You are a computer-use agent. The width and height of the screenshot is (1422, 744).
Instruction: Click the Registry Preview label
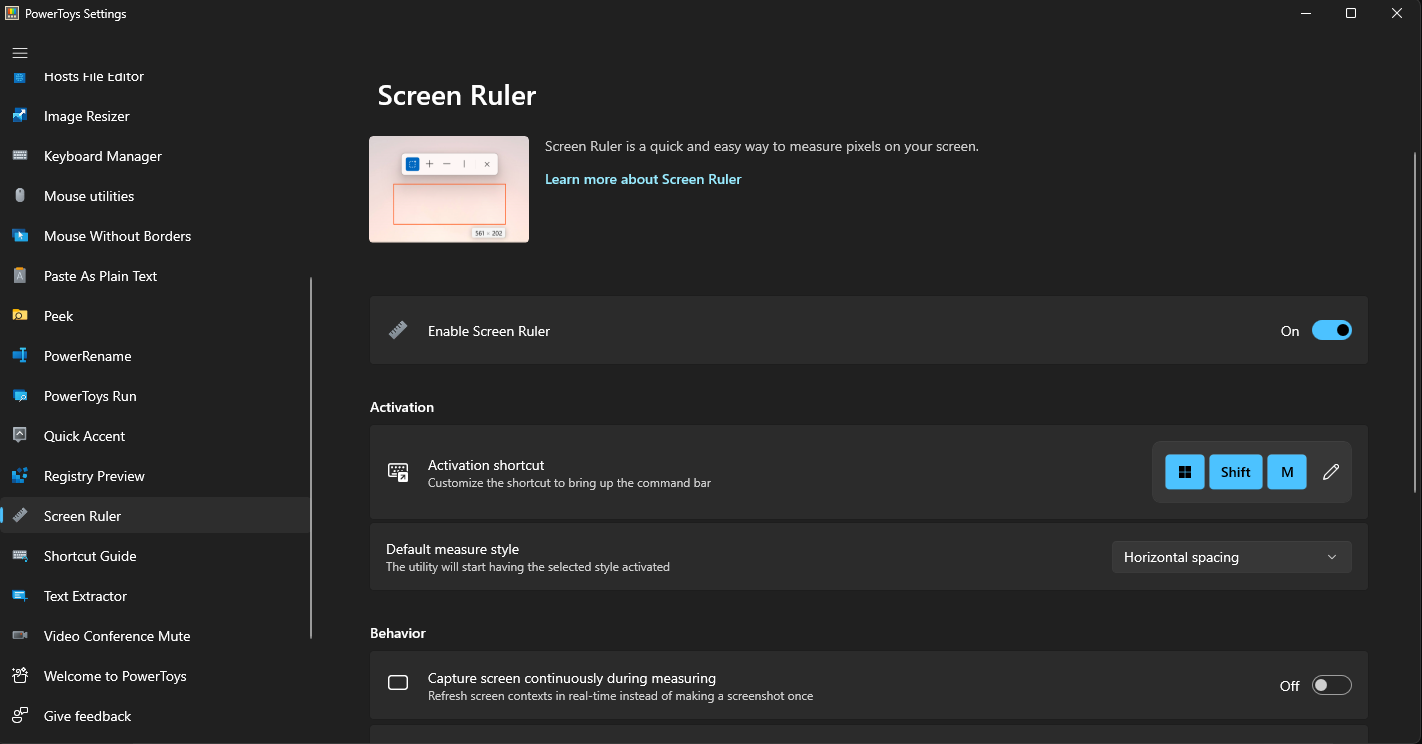coord(95,476)
